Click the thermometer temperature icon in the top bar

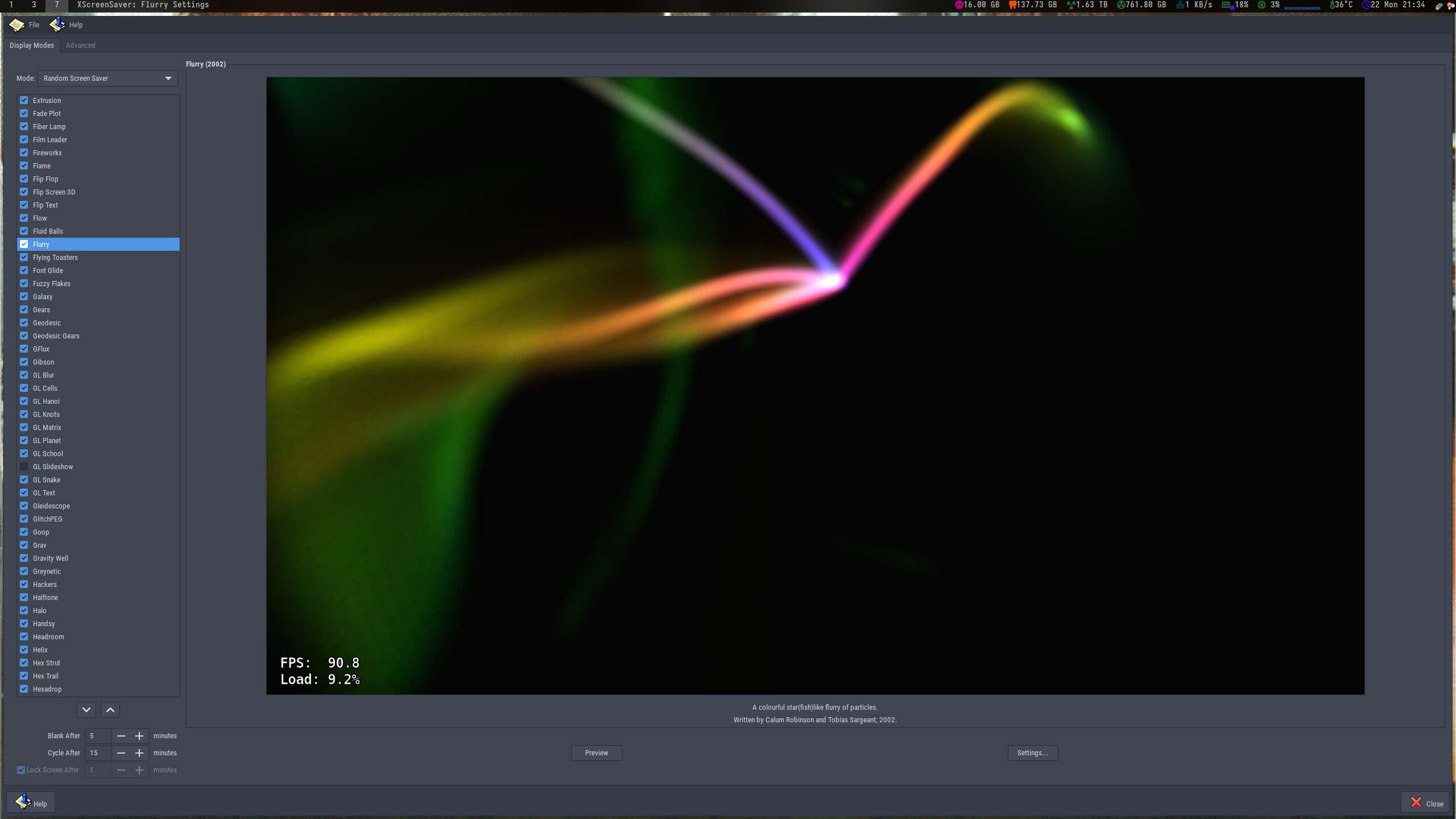tap(1332, 5)
